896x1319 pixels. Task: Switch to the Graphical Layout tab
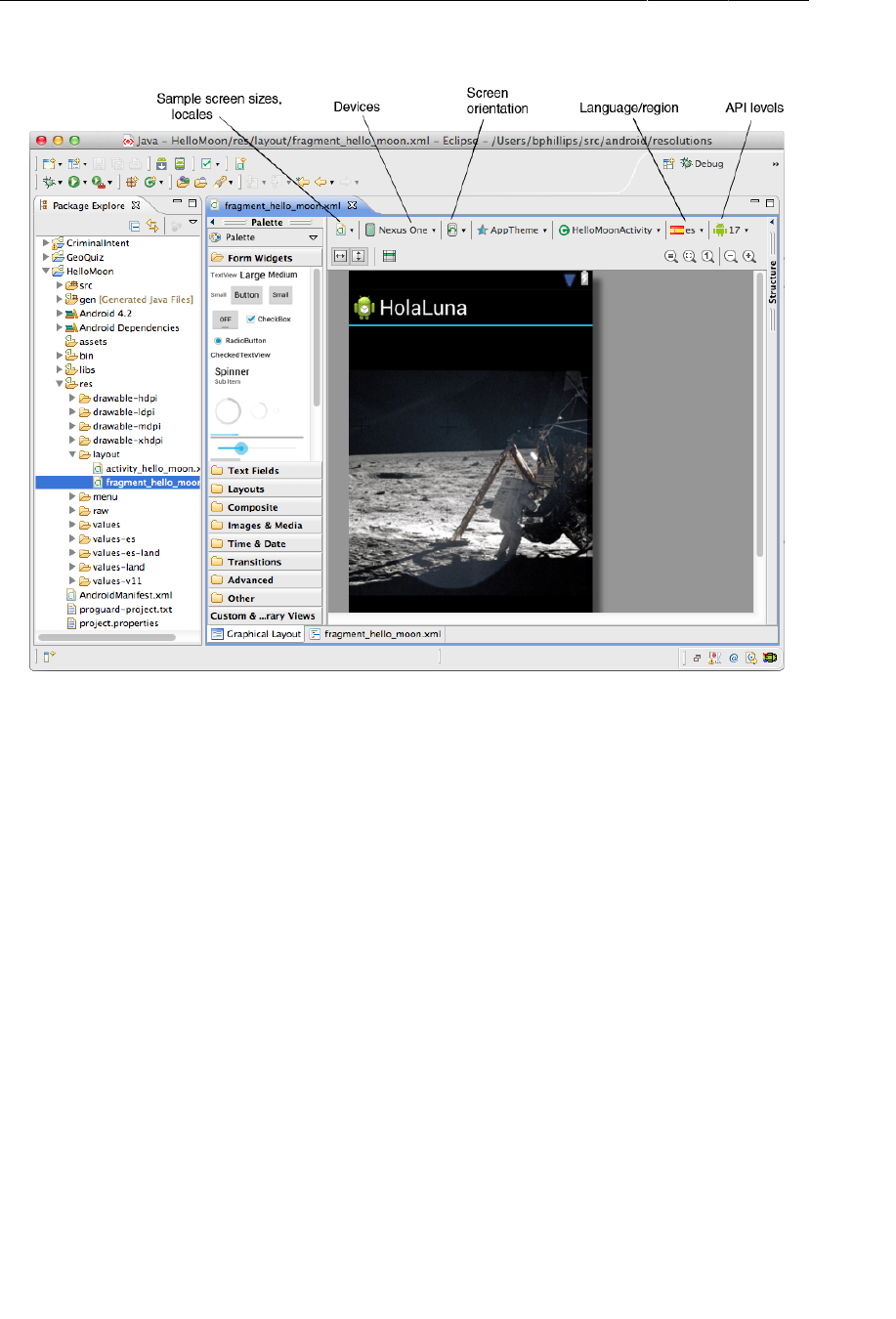[x=257, y=634]
